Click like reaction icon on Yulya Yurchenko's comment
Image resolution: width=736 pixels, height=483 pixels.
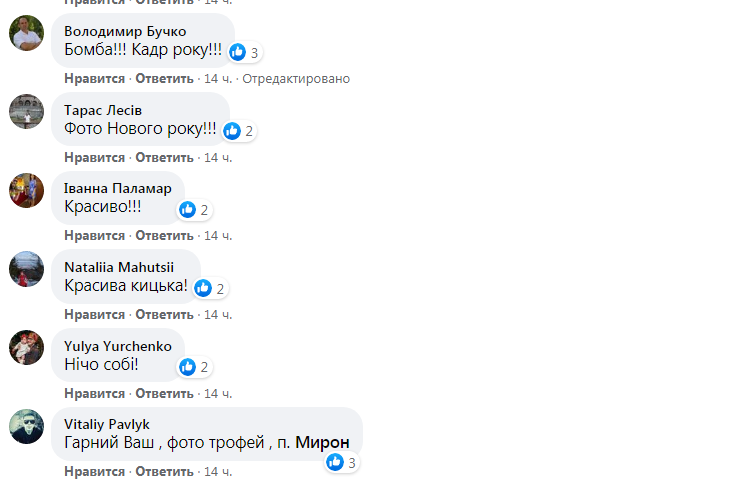tap(187, 367)
